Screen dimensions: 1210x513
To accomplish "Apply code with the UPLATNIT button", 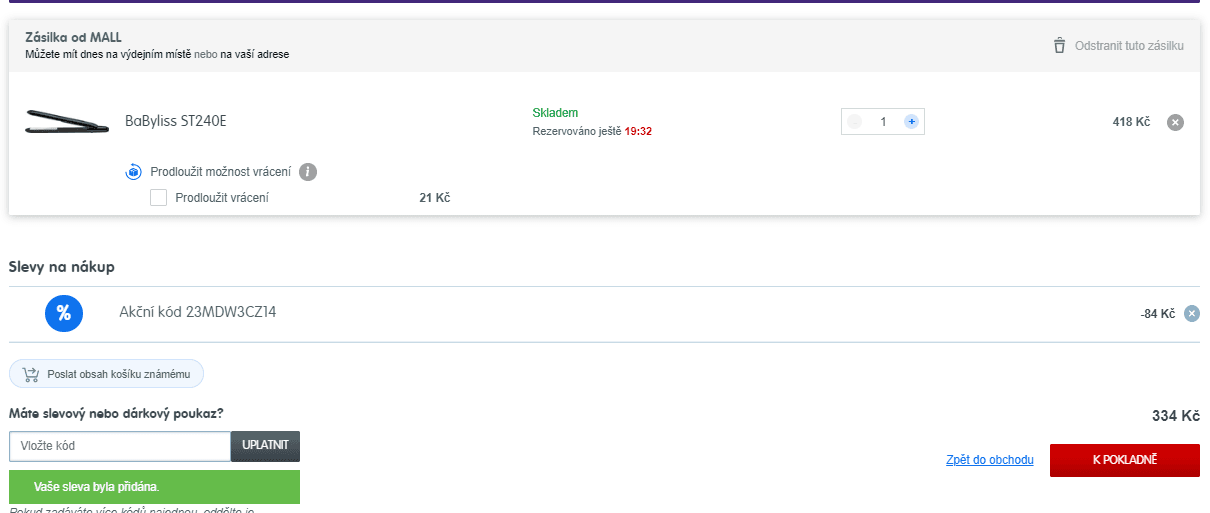I will (265, 446).
